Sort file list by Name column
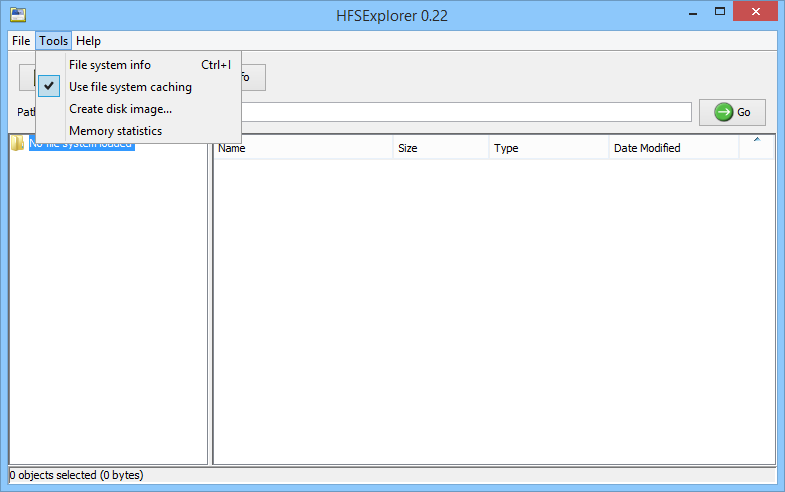This screenshot has height=492, width=785. pyautogui.click(x=303, y=148)
